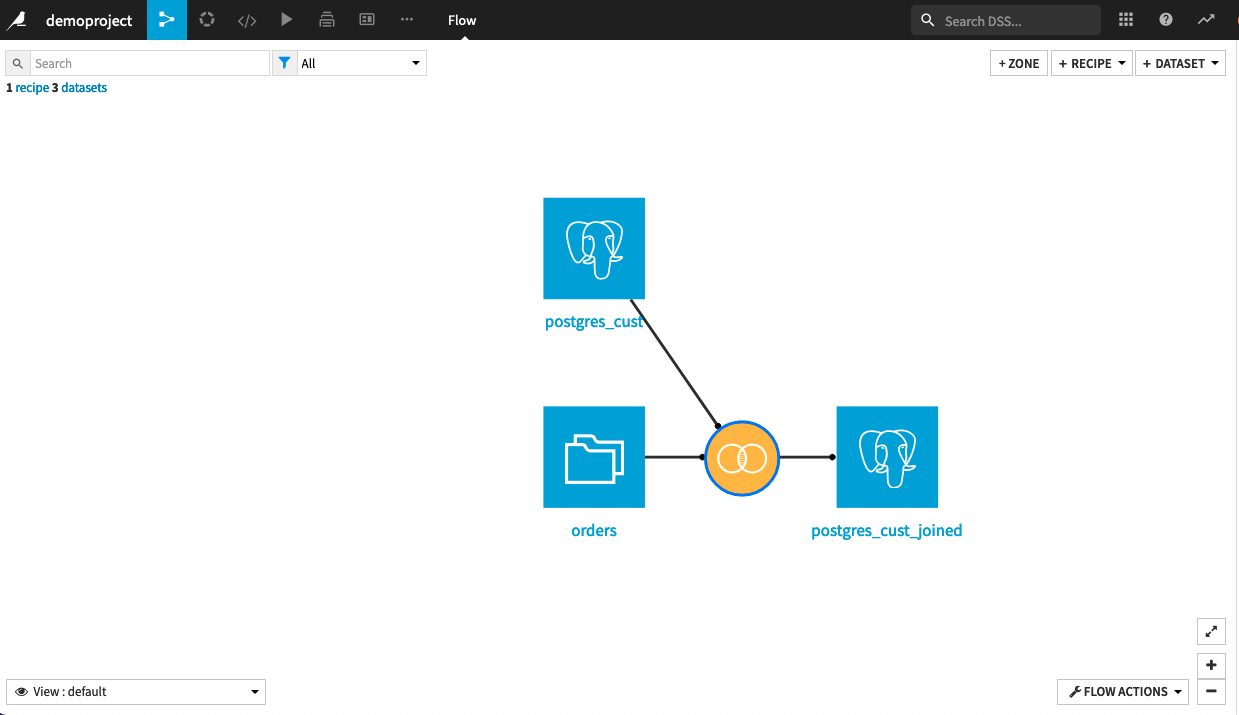Open the applications waffle grid icon

coord(1125,20)
